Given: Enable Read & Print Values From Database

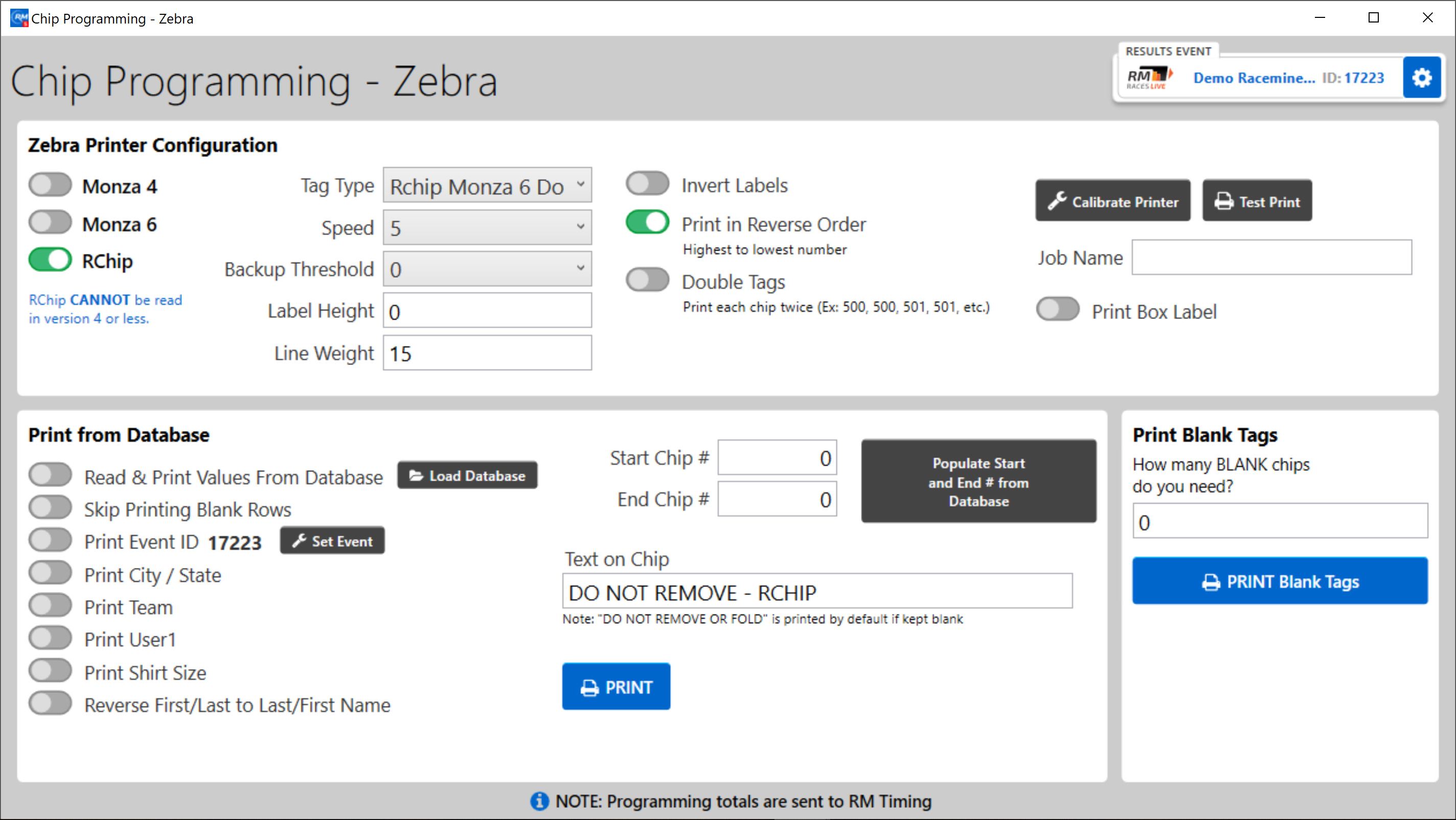Looking at the screenshot, I should [50, 475].
